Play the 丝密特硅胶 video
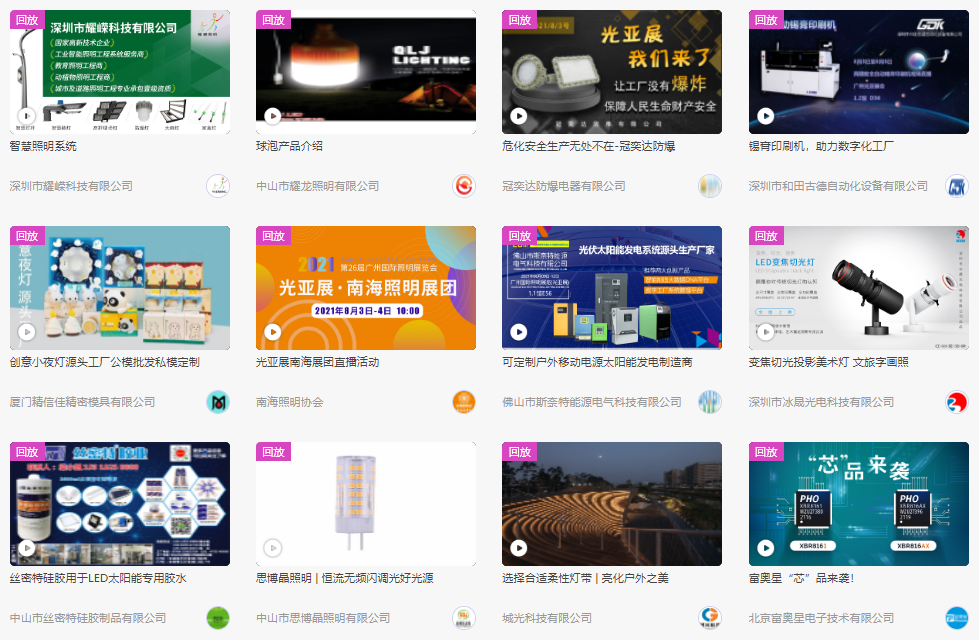The height and width of the screenshot is (640, 979). [26, 548]
